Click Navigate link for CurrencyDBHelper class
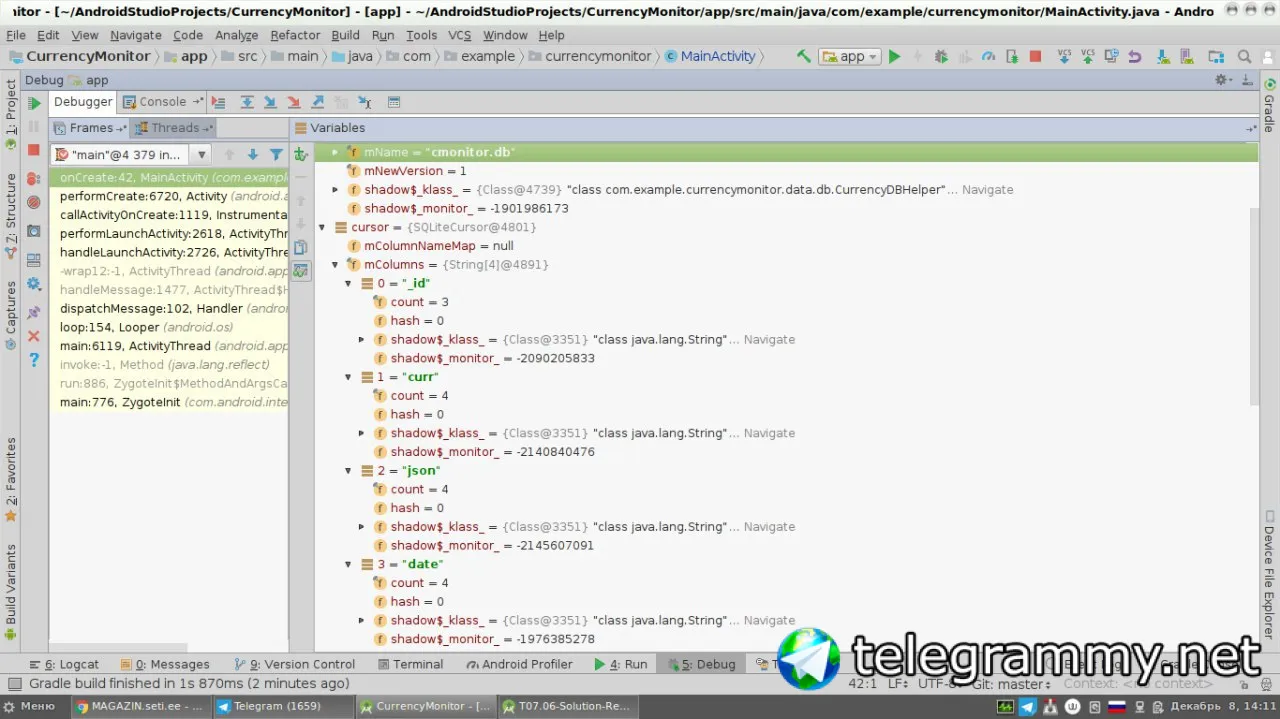Screen dimensions: 1280x719 987,190
